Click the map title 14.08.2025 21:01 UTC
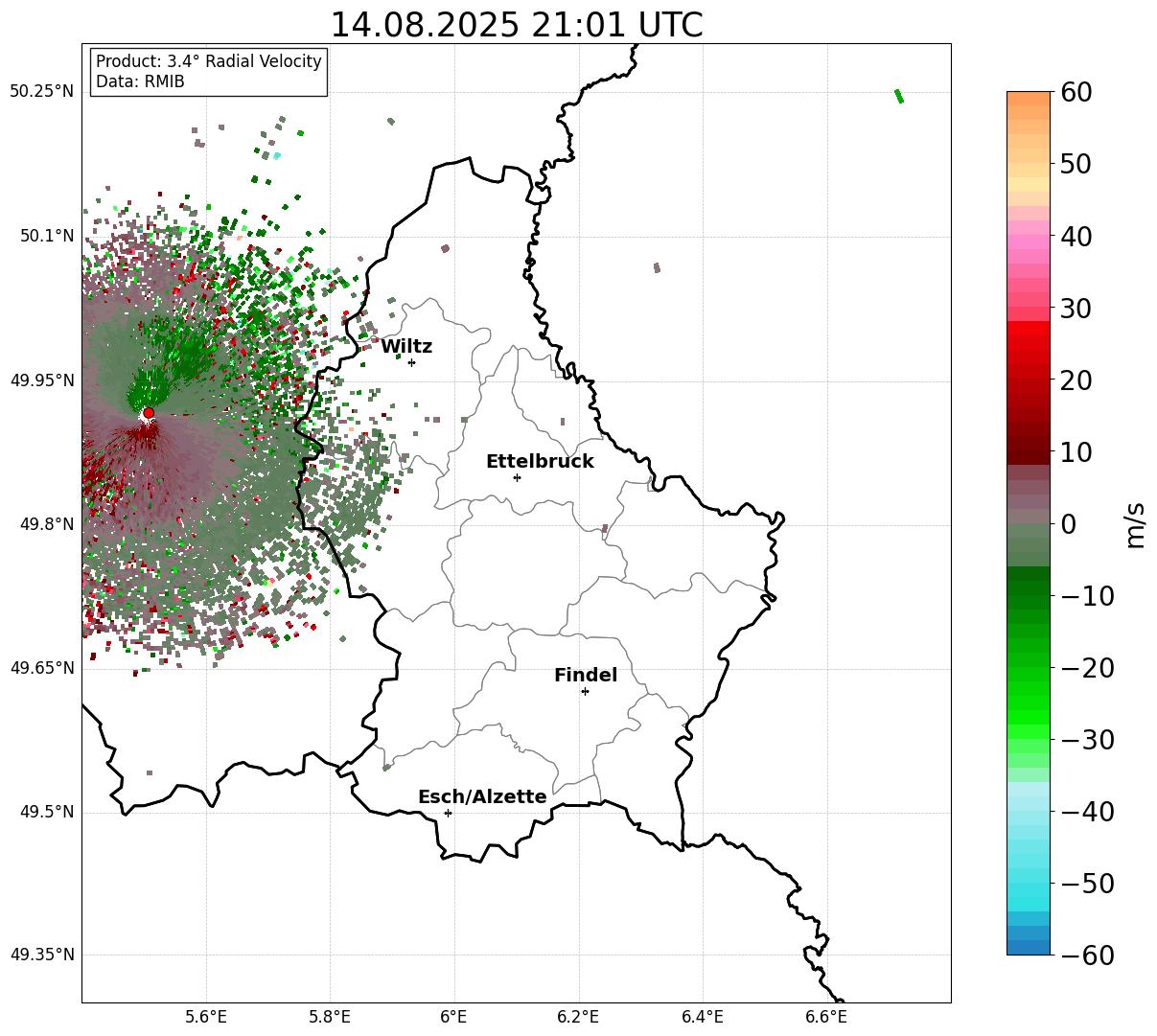The width and height of the screenshot is (1157, 1036). tap(517, 24)
